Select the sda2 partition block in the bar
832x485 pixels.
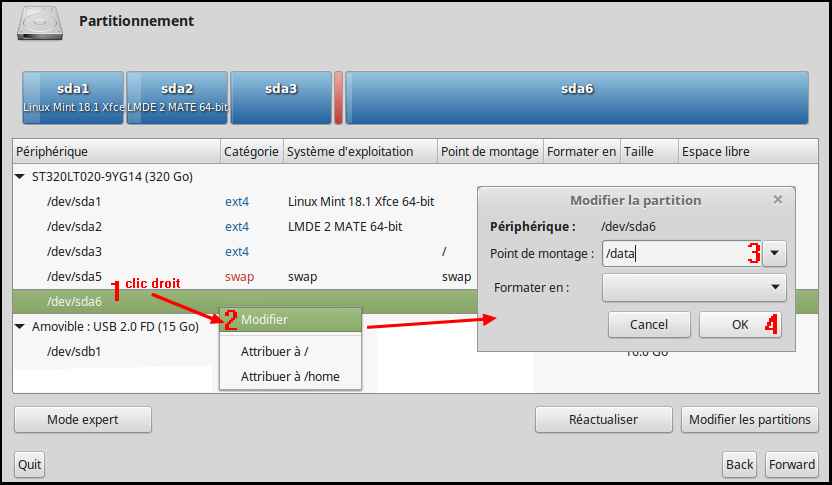tap(177, 97)
